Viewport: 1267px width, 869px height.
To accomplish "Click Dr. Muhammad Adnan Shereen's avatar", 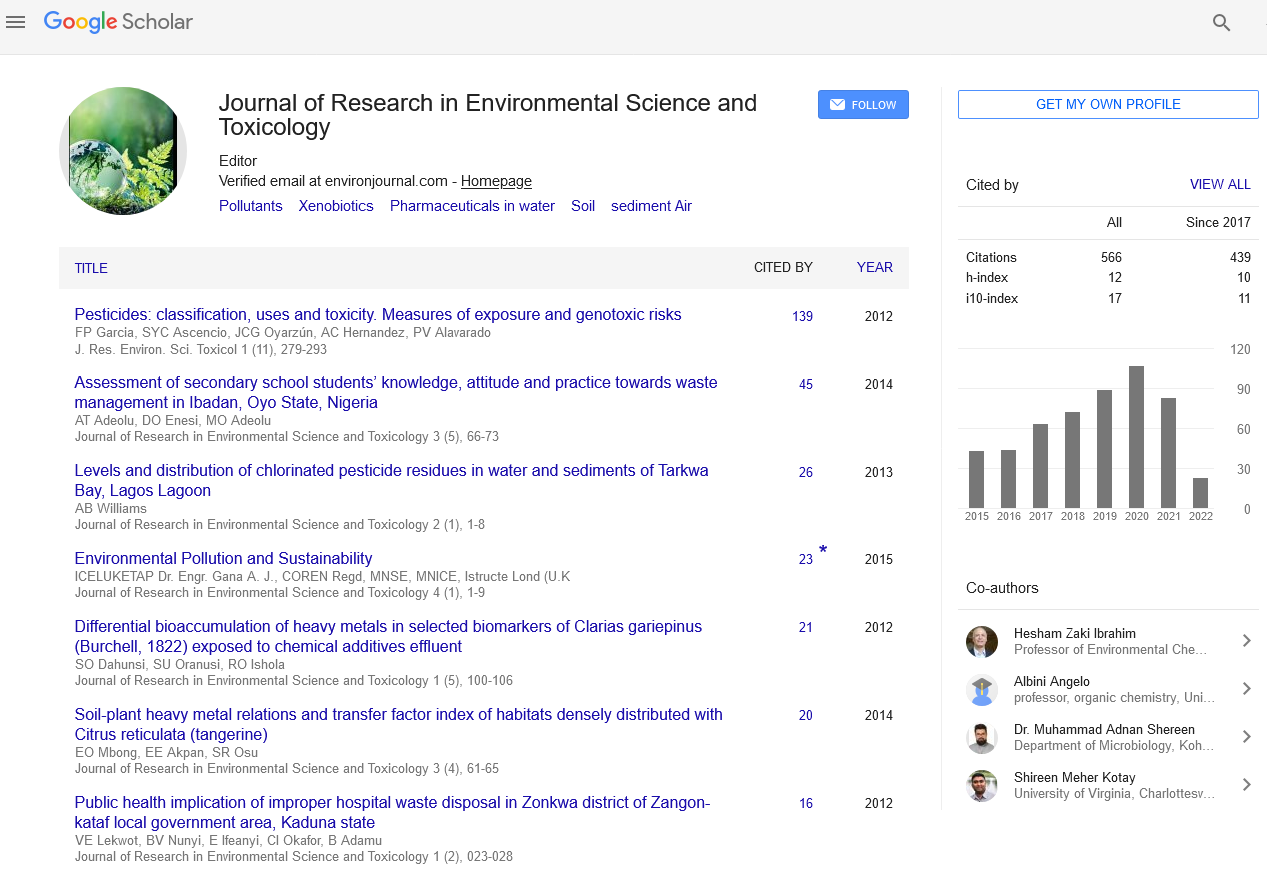I will 982,738.
